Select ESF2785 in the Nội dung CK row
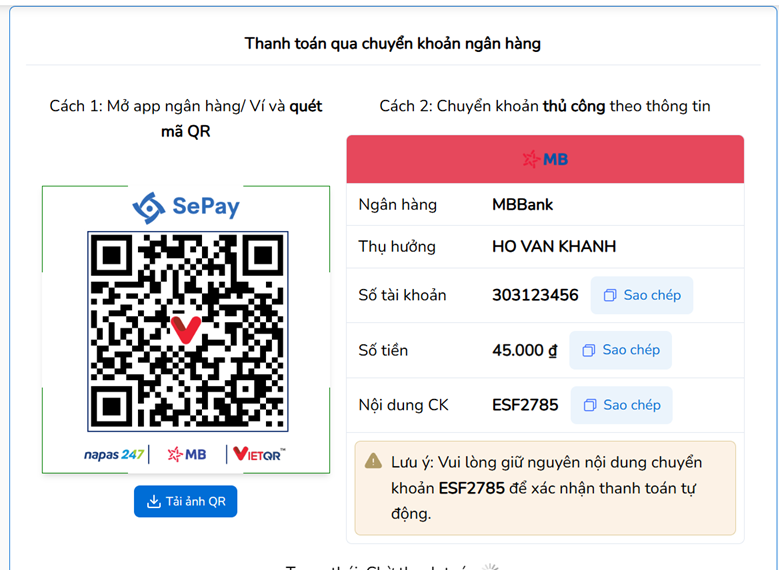 [x=525, y=405]
